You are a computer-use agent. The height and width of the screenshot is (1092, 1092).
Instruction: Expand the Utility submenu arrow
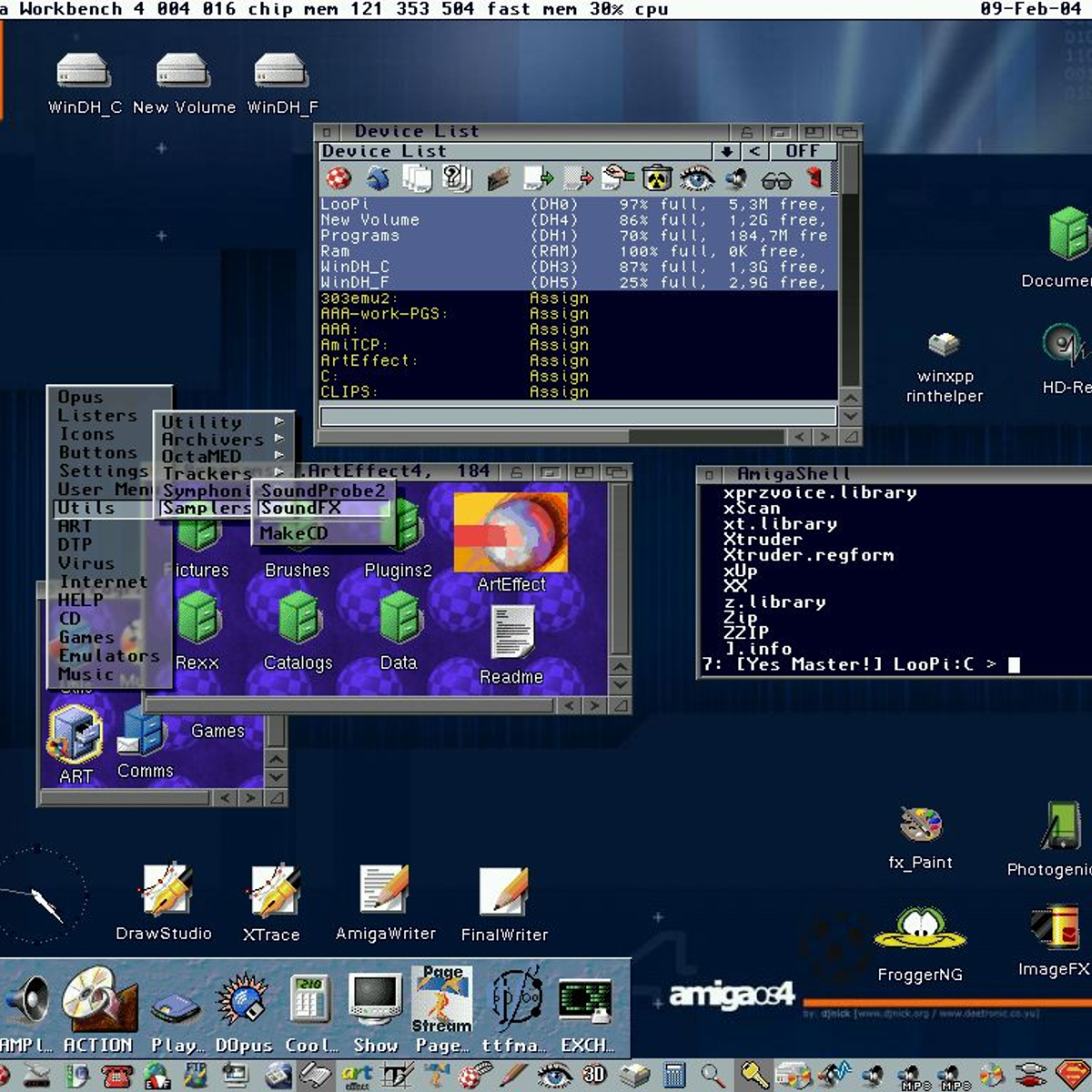coord(279,421)
